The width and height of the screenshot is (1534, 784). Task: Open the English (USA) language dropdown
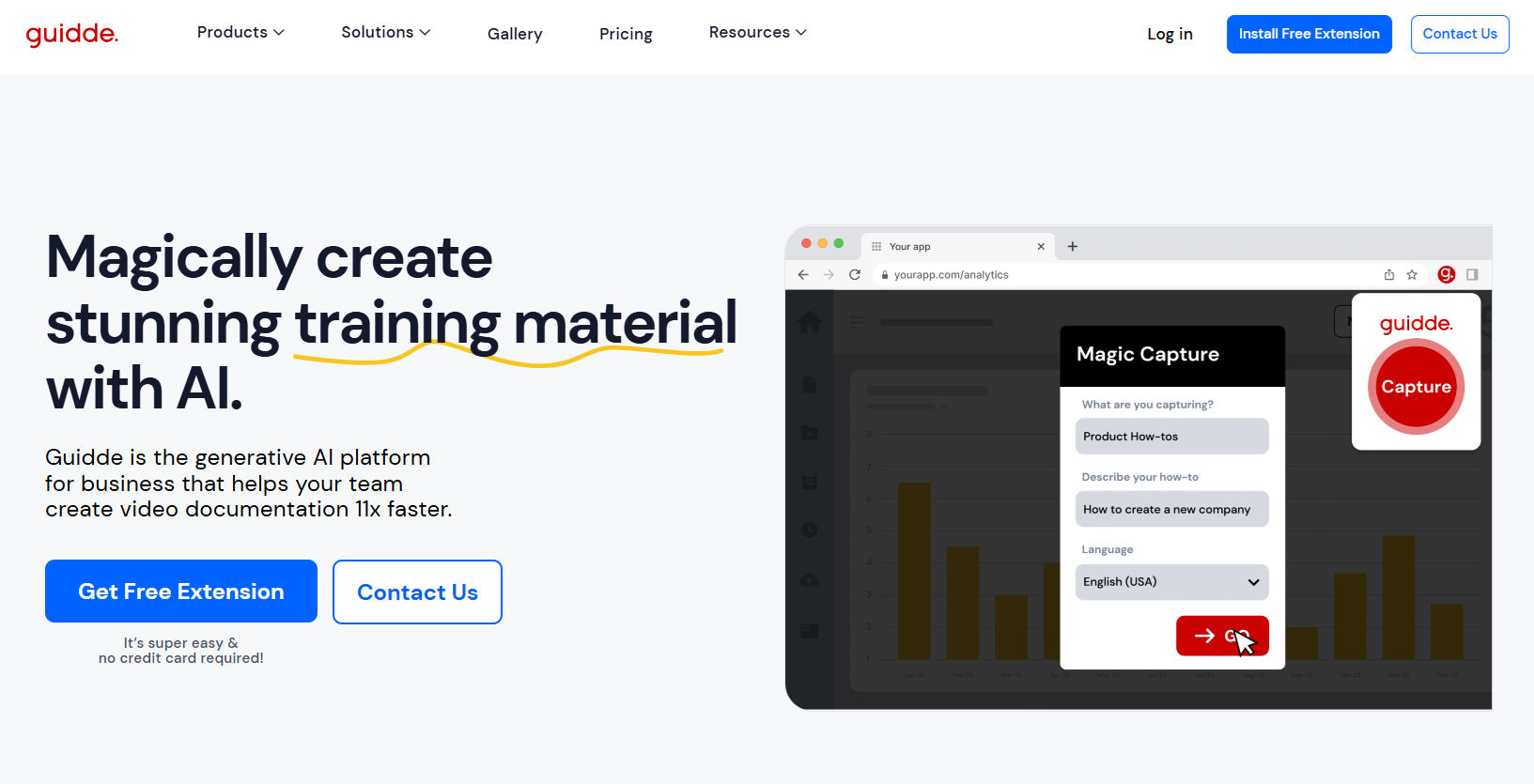1171,582
